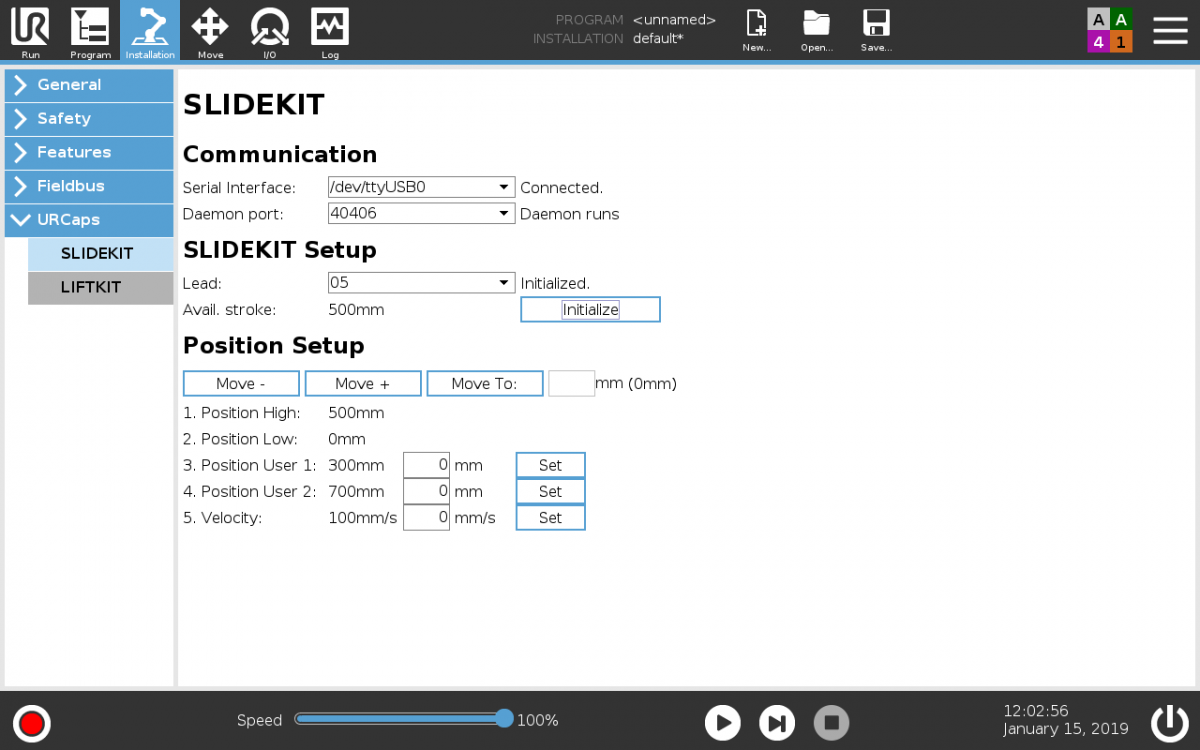The width and height of the screenshot is (1200, 750).
Task: Click the Position User 1 value 300mm
Action: (x=356, y=466)
